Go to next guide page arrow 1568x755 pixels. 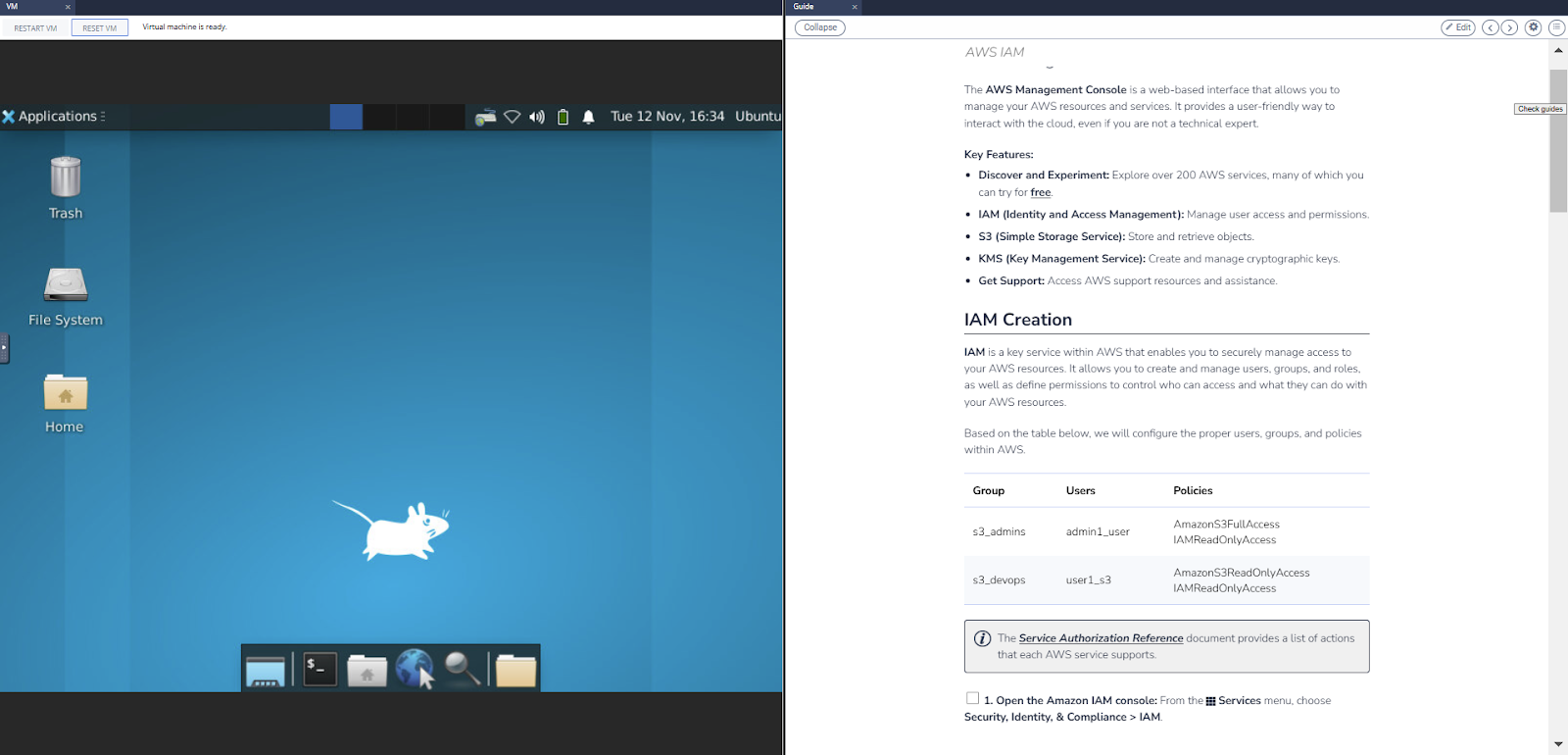(1509, 27)
